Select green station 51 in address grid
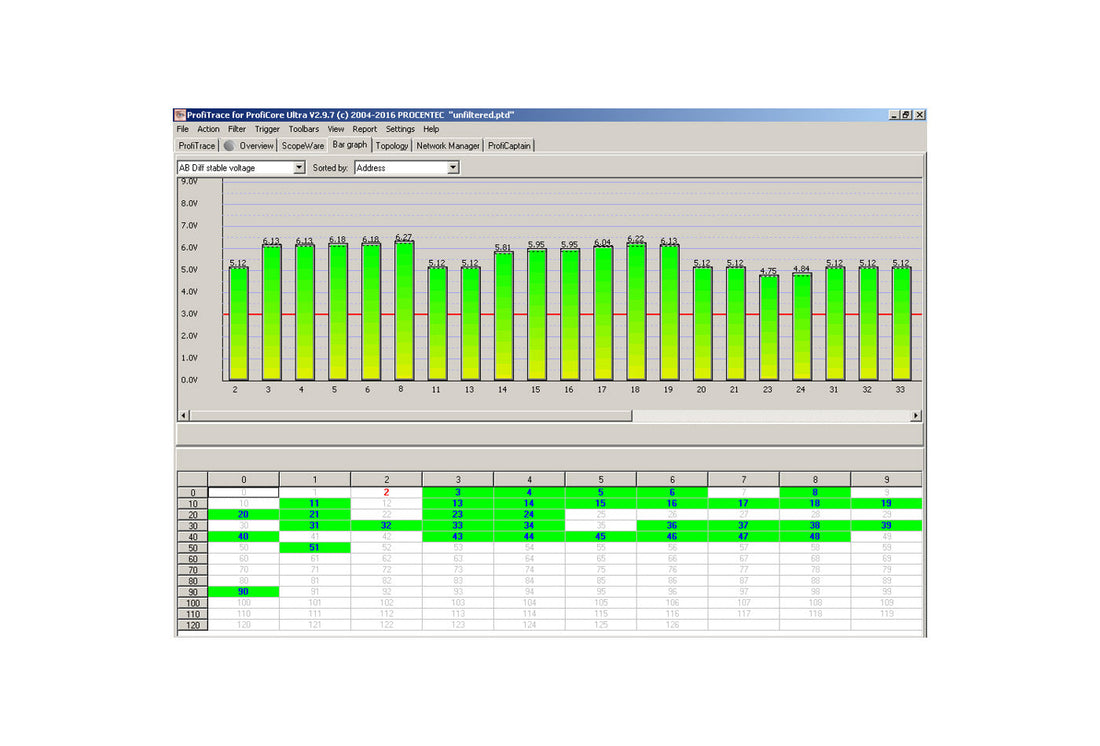The width and height of the screenshot is (1100, 746). [x=315, y=548]
